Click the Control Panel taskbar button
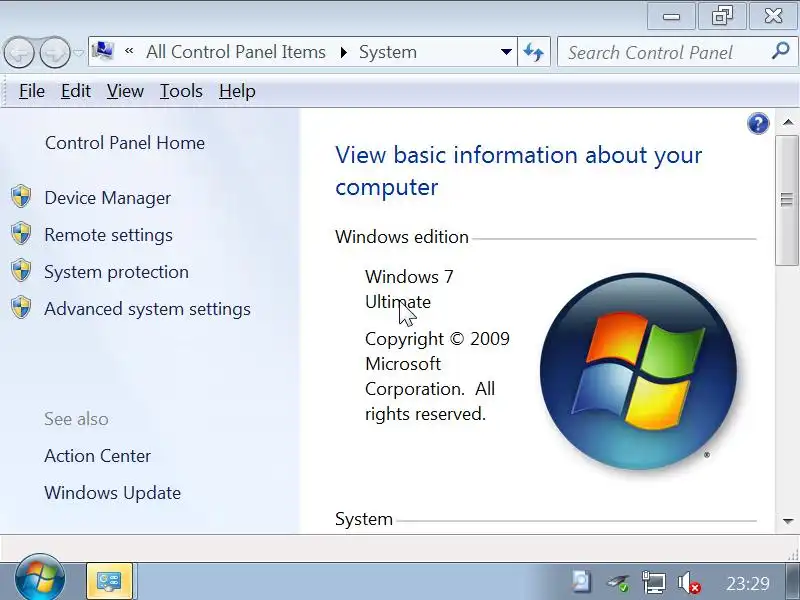This screenshot has height=600, width=800. (109, 581)
